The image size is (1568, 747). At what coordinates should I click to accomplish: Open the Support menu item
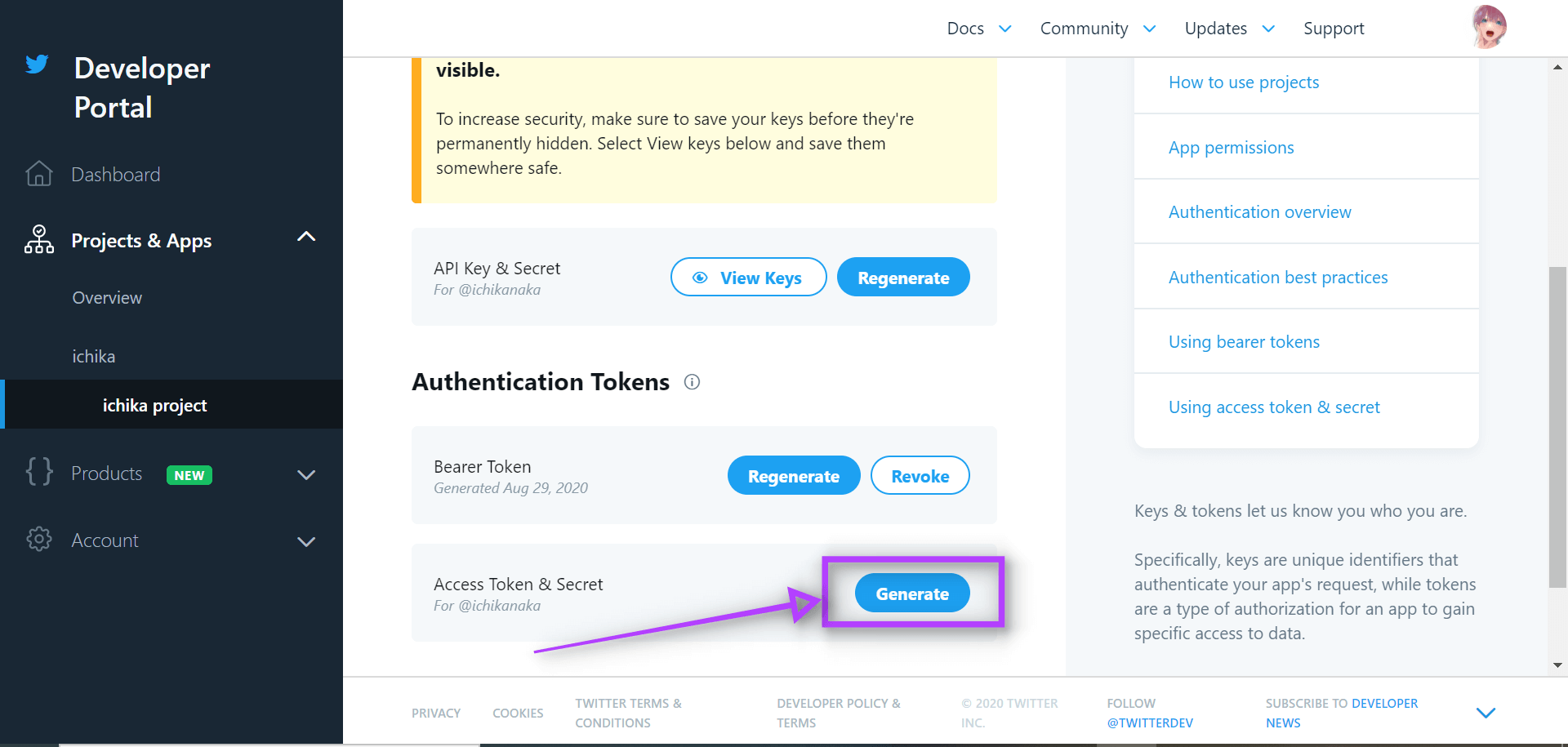pos(1334,29)
